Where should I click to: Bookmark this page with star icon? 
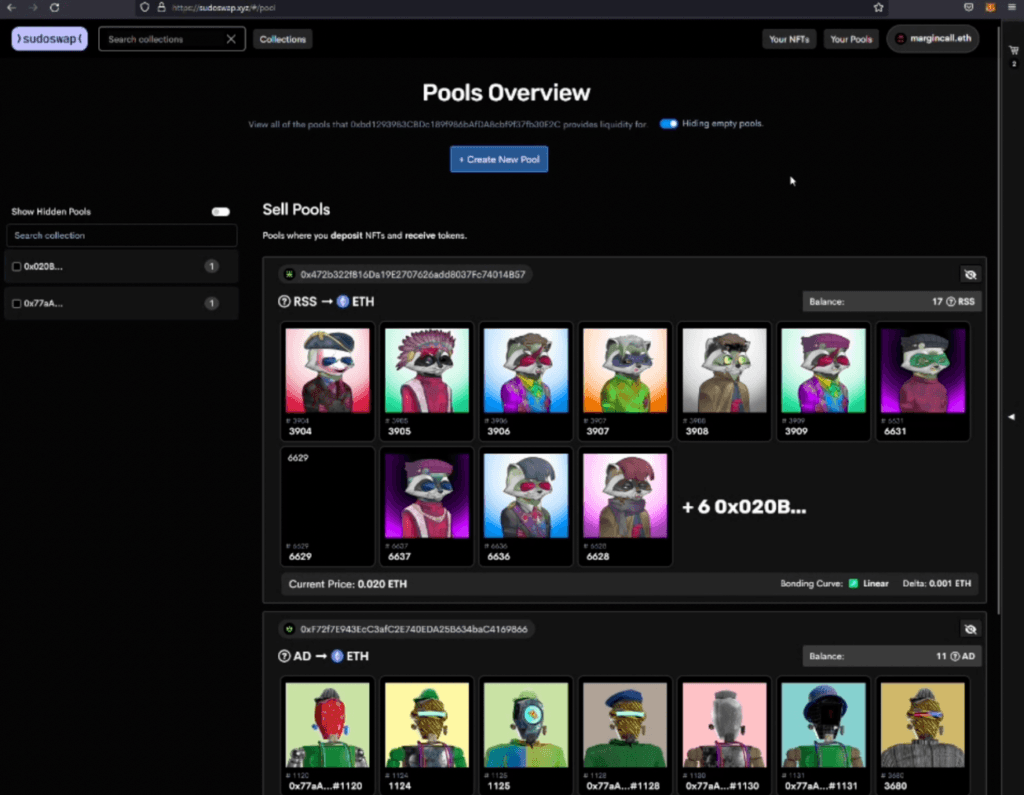click(x=878, y=8)
